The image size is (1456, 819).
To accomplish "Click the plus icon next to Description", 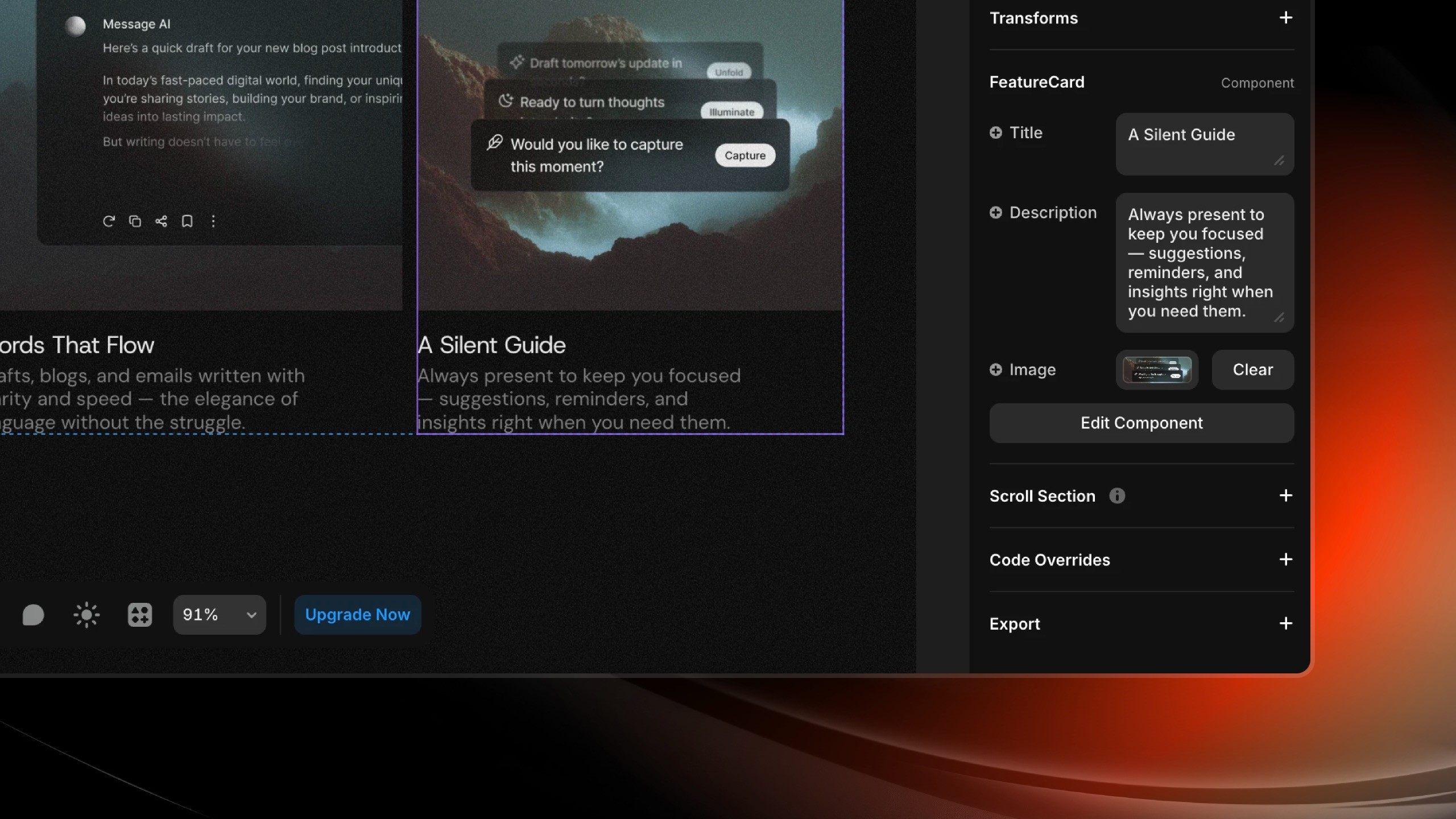I will 995,213.
